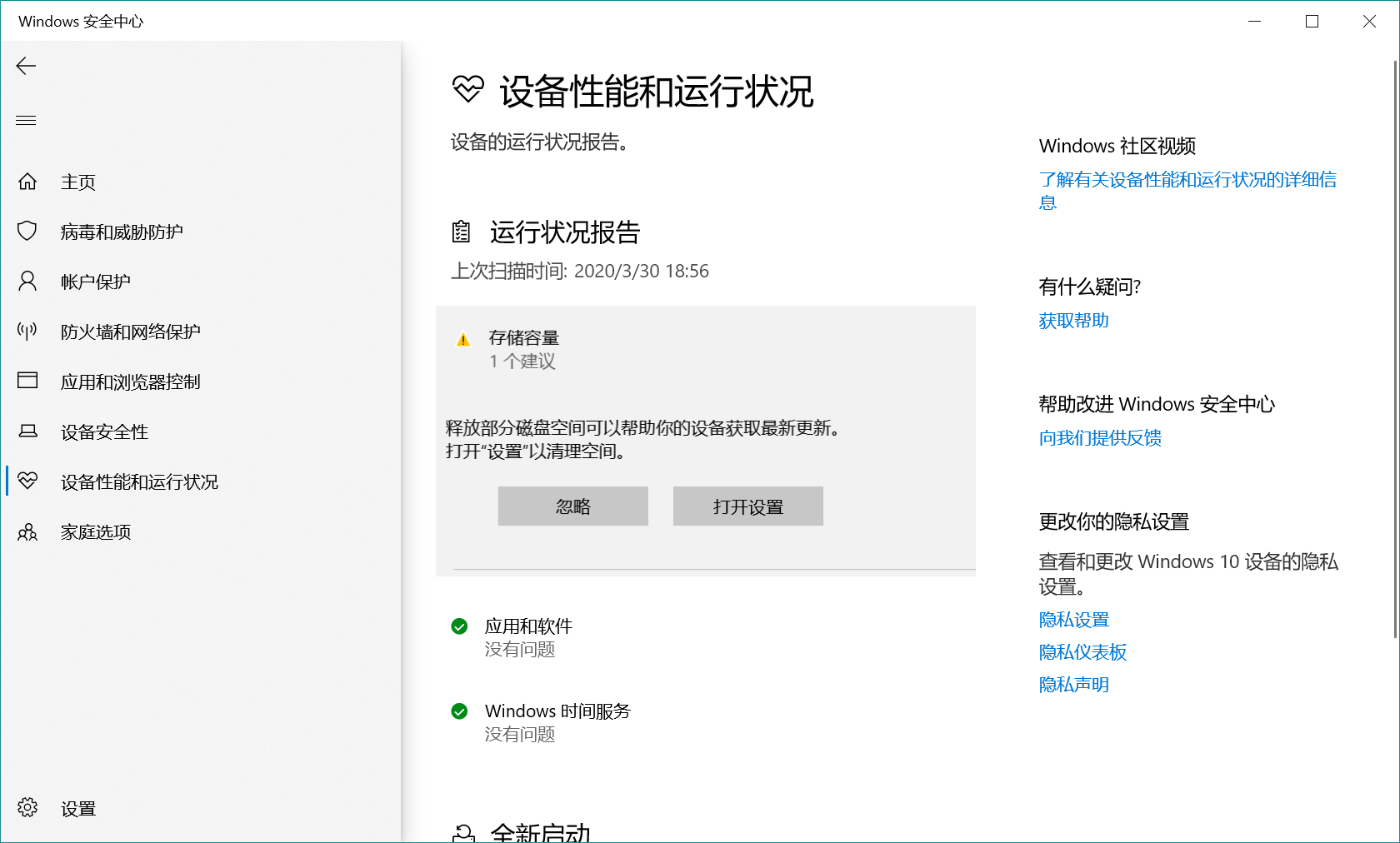Maximize the Windows 安全中心 window
This screenshot has height=843, width=1400.
click(1312, 21)
